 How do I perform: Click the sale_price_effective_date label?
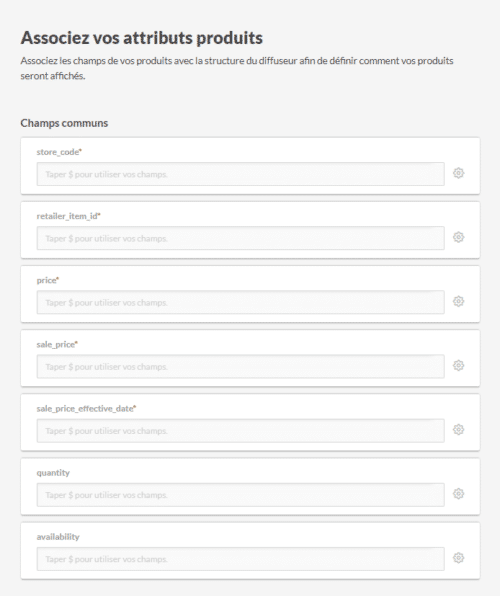coord(86,409)
